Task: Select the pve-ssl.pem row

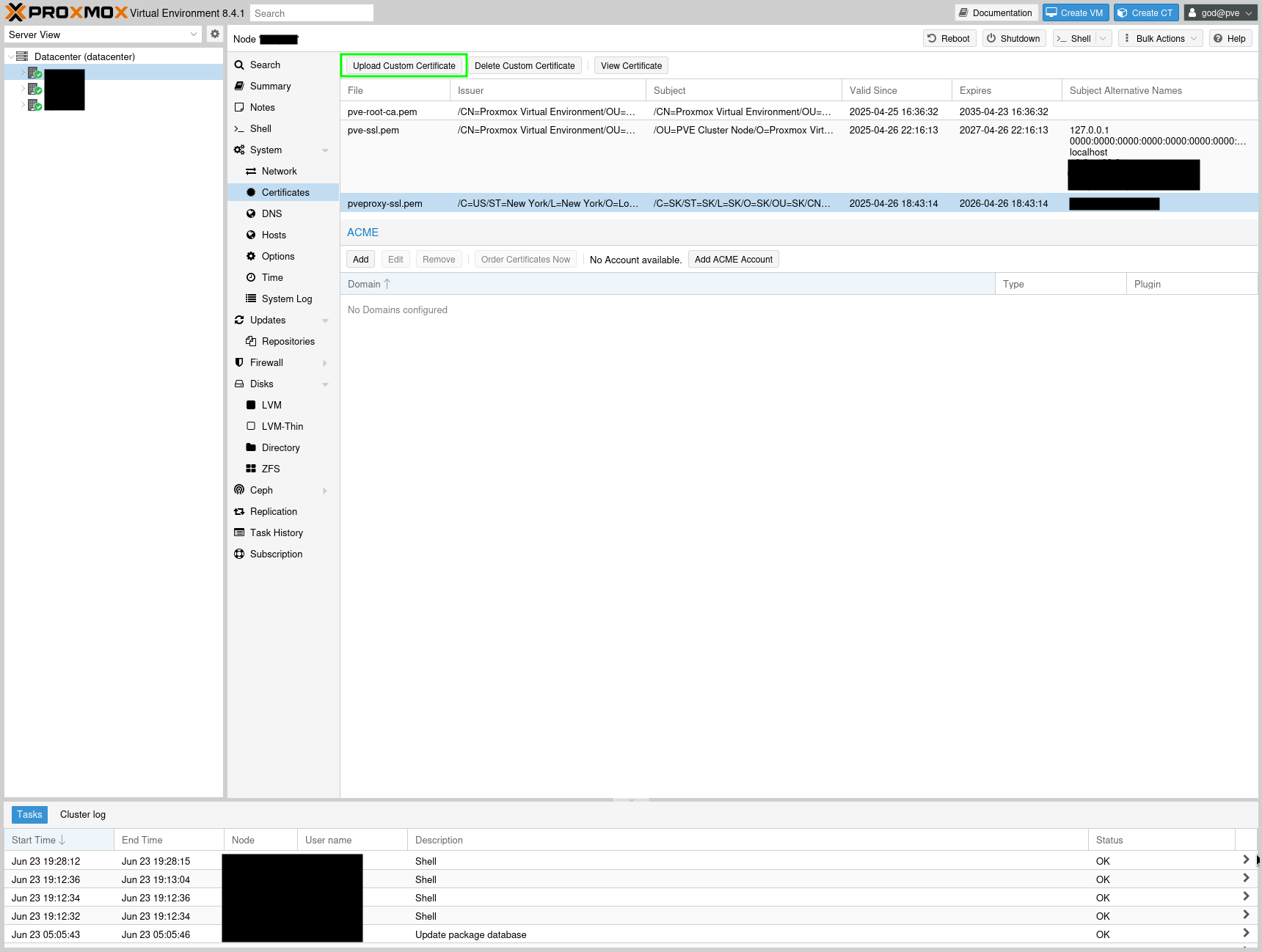Action: [799, 157]
